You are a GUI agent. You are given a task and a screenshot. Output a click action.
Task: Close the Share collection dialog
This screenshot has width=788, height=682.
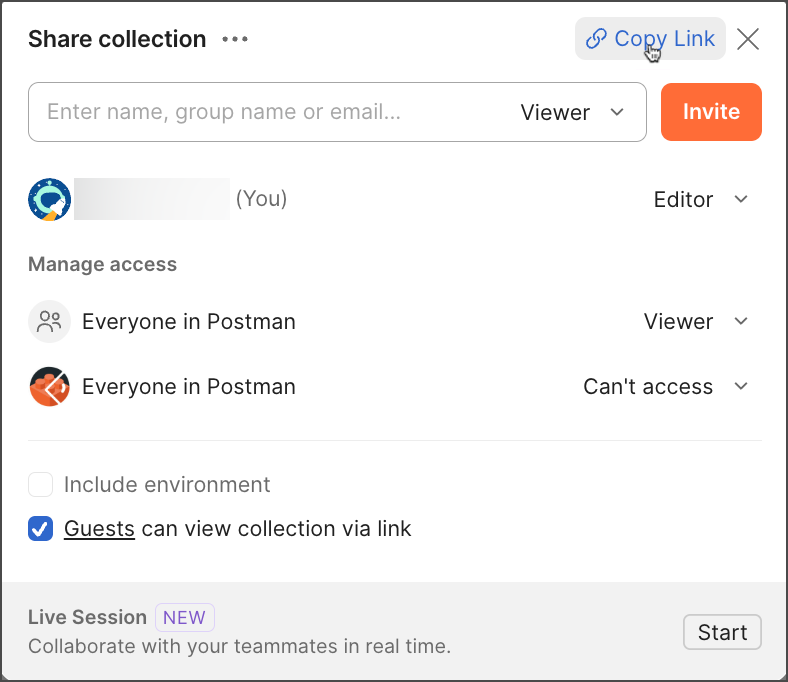coord(748,39)
